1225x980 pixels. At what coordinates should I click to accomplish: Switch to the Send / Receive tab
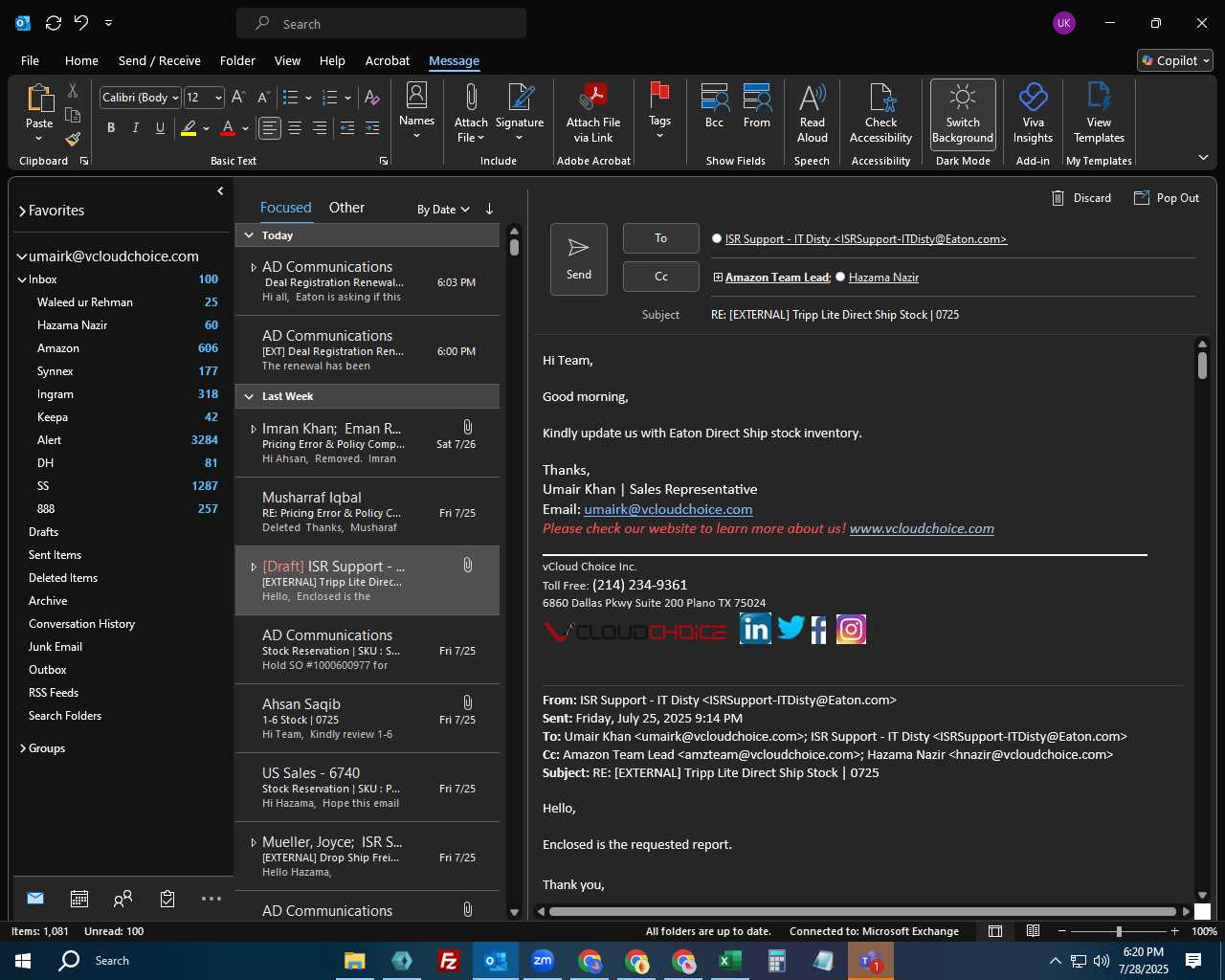pyautogui.click(x=160, y=60)
